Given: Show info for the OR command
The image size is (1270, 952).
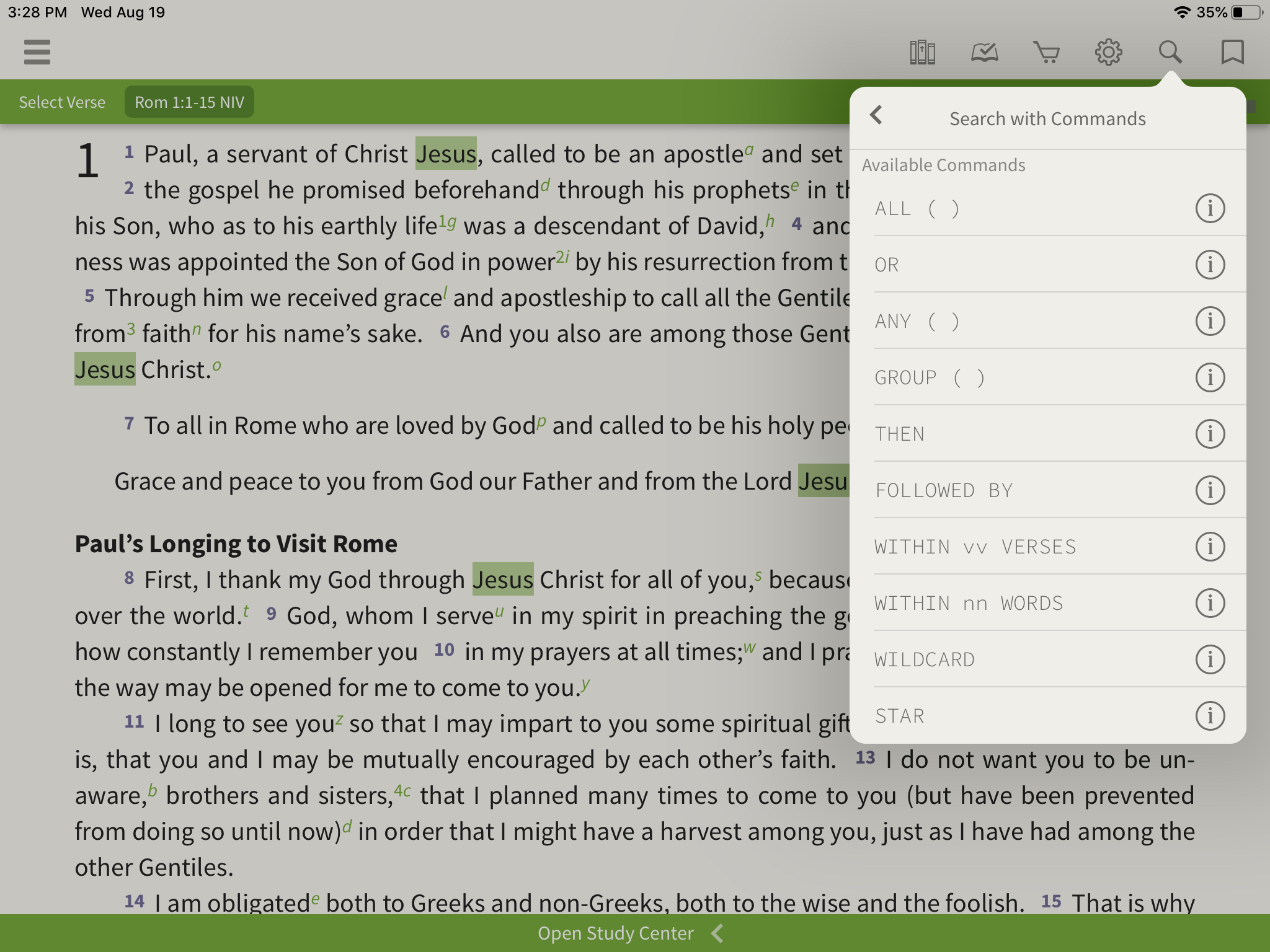Looking at the screenshot, I should (1210, 265).
